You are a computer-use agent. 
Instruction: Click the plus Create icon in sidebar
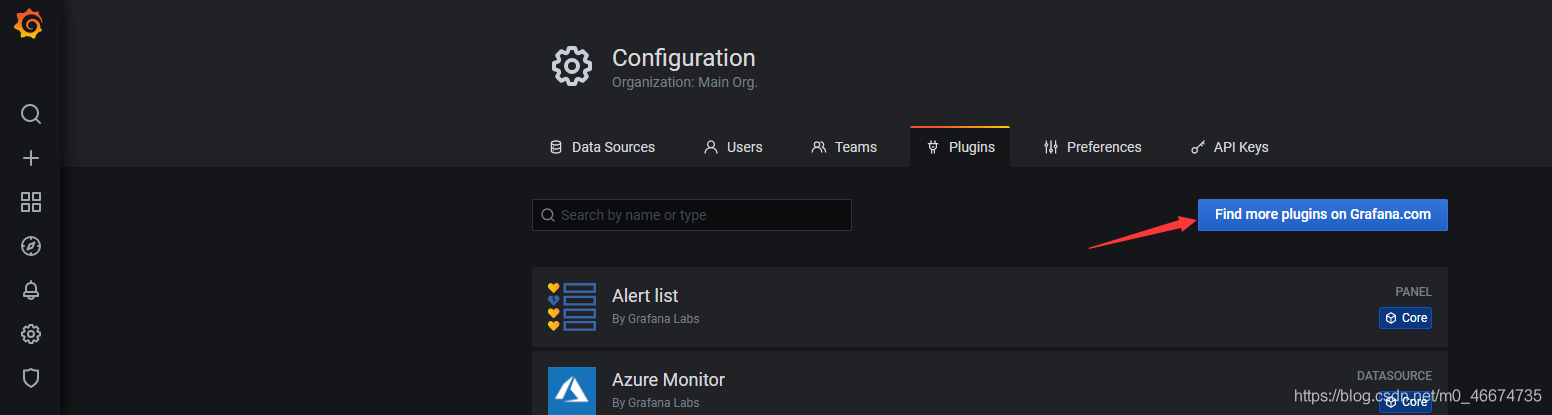click(31, 158)
